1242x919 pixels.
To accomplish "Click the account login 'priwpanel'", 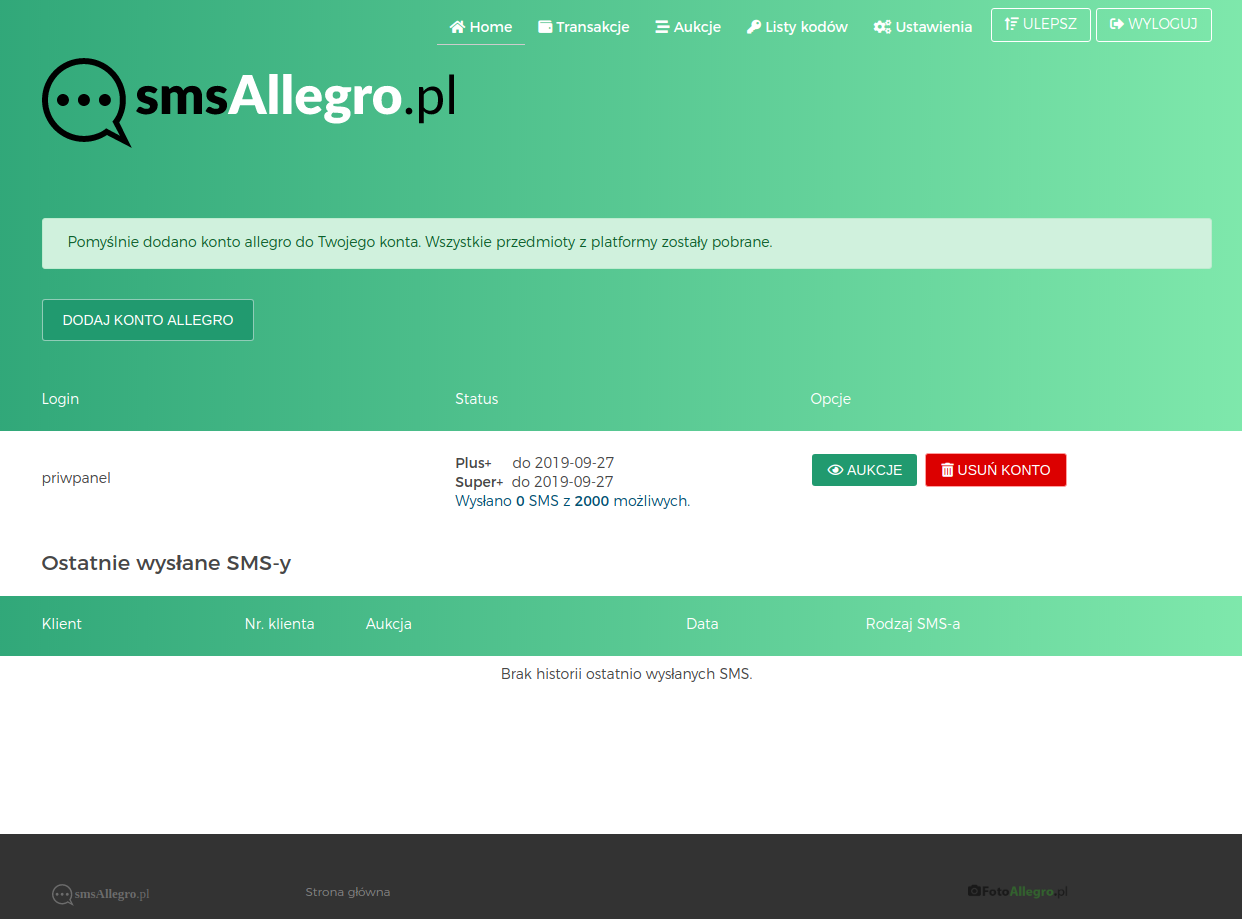I will [76, 478].
